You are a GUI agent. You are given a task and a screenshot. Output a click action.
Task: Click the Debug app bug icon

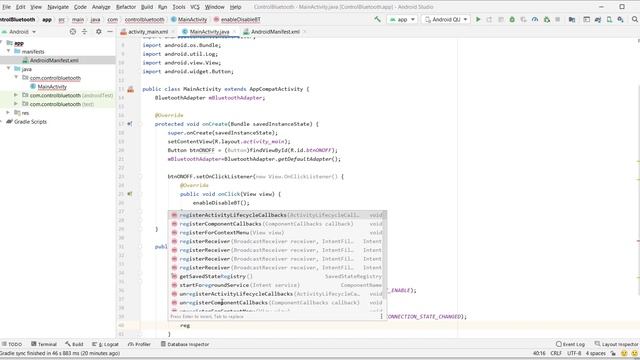coord(512,19)
